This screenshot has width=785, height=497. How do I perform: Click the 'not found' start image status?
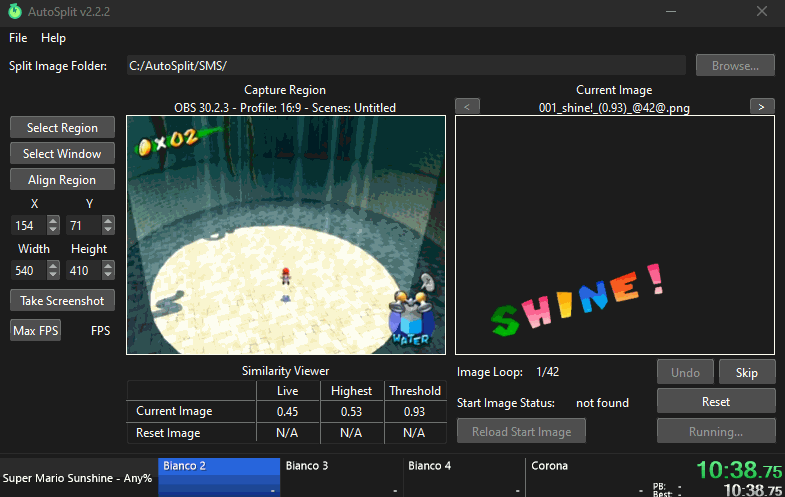pyautogui.click(x=602, y=402)
